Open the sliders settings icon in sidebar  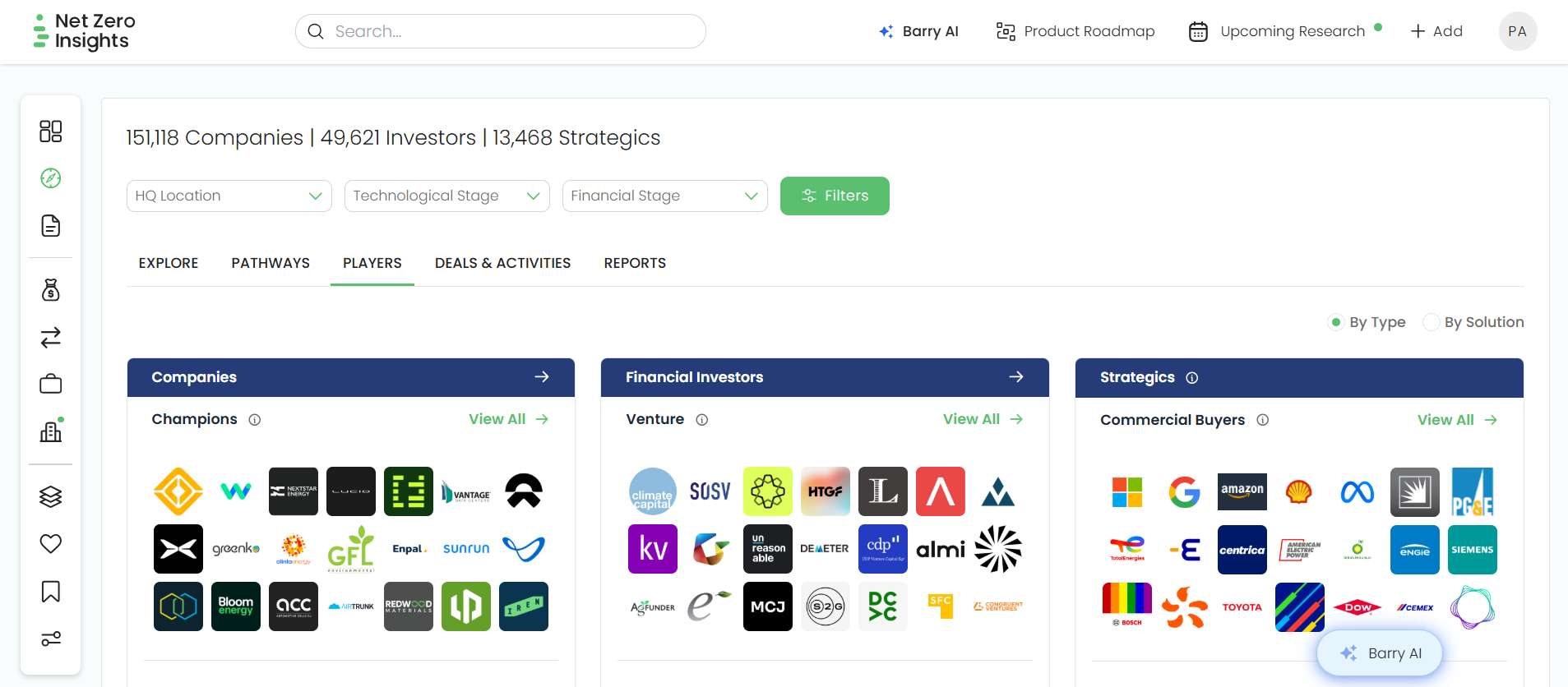[x=51, y=639]
